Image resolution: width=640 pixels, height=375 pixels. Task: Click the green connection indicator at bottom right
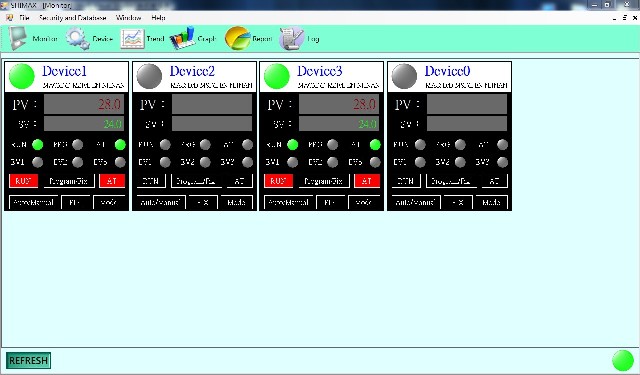623,361
